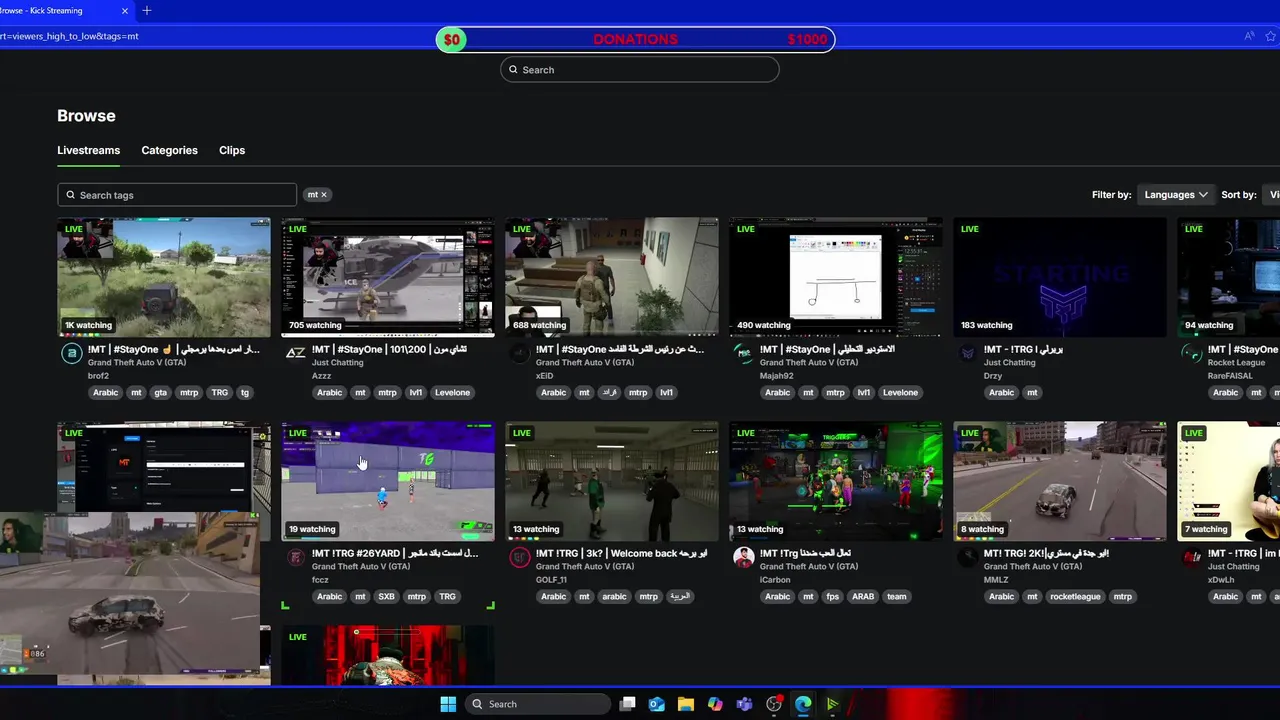1280x720 pixels.
Task: Open MMLZ's channel avatar
Action: (x=967, y=557)
